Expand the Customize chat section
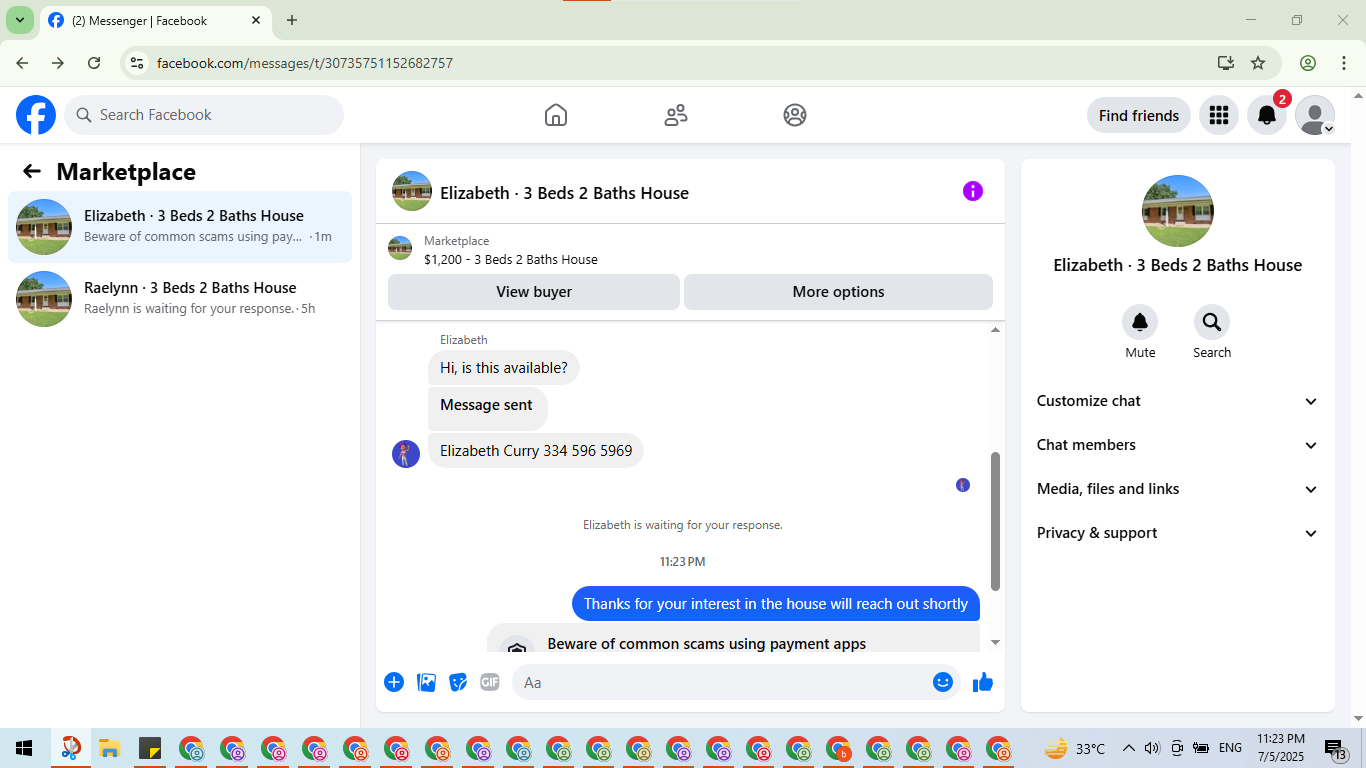 pos(1178,401)
